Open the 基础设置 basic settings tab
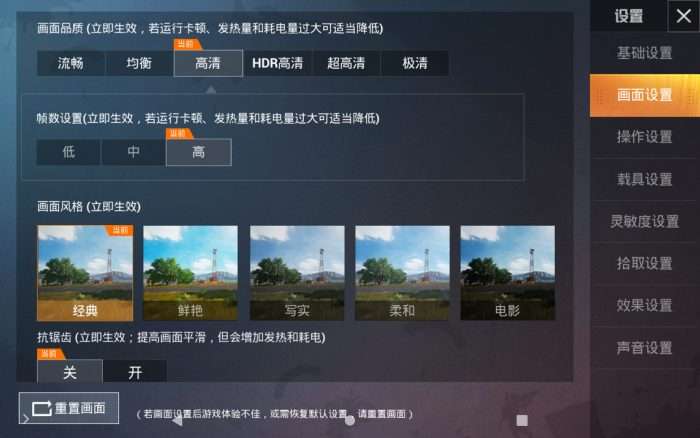This screenshot has height=438, width=700. point(645,53)
